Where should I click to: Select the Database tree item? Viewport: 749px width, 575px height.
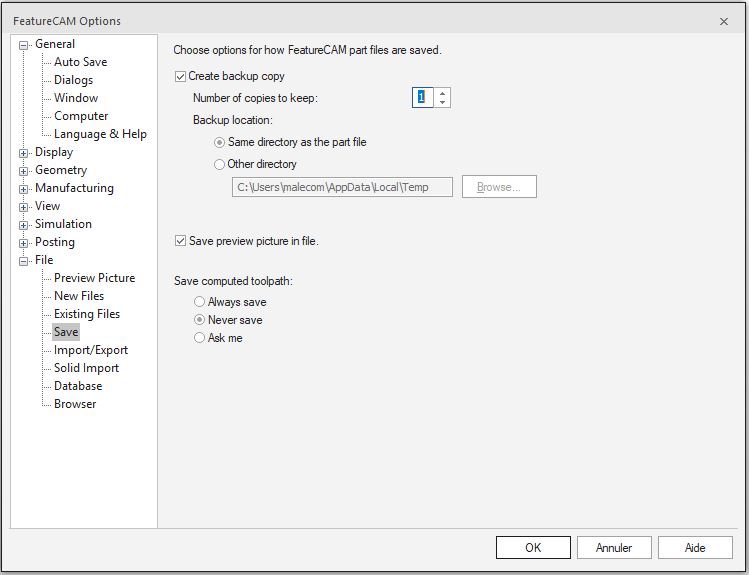[78, 386]
